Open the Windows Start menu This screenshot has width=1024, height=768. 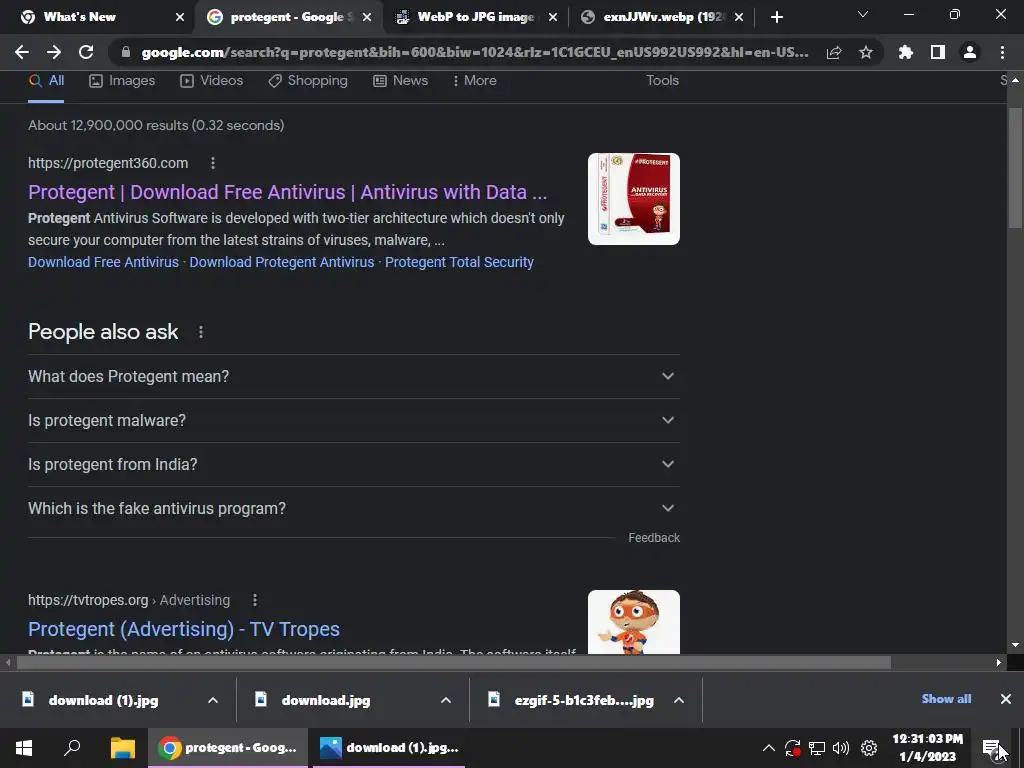[24, 748]
